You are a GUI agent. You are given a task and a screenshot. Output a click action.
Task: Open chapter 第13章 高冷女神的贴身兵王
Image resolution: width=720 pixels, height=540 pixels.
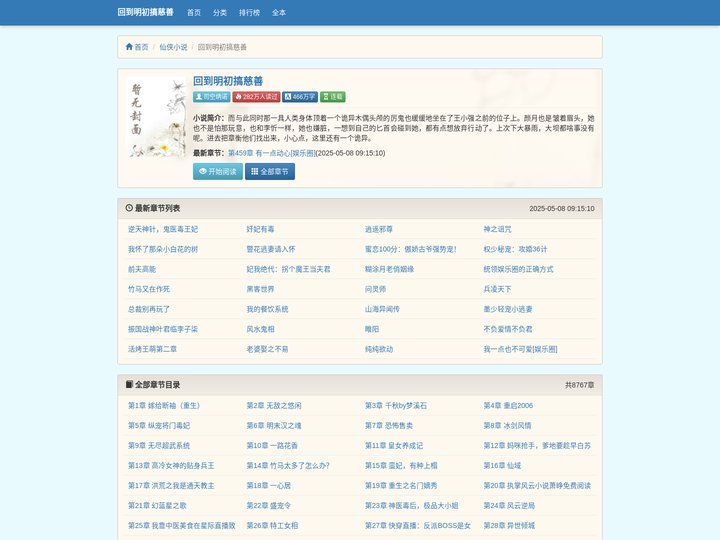(171, 466)
